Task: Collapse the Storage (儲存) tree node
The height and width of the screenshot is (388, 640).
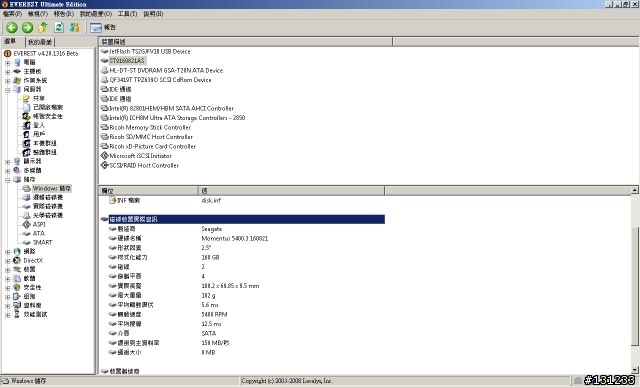Action: coord(8,180)
